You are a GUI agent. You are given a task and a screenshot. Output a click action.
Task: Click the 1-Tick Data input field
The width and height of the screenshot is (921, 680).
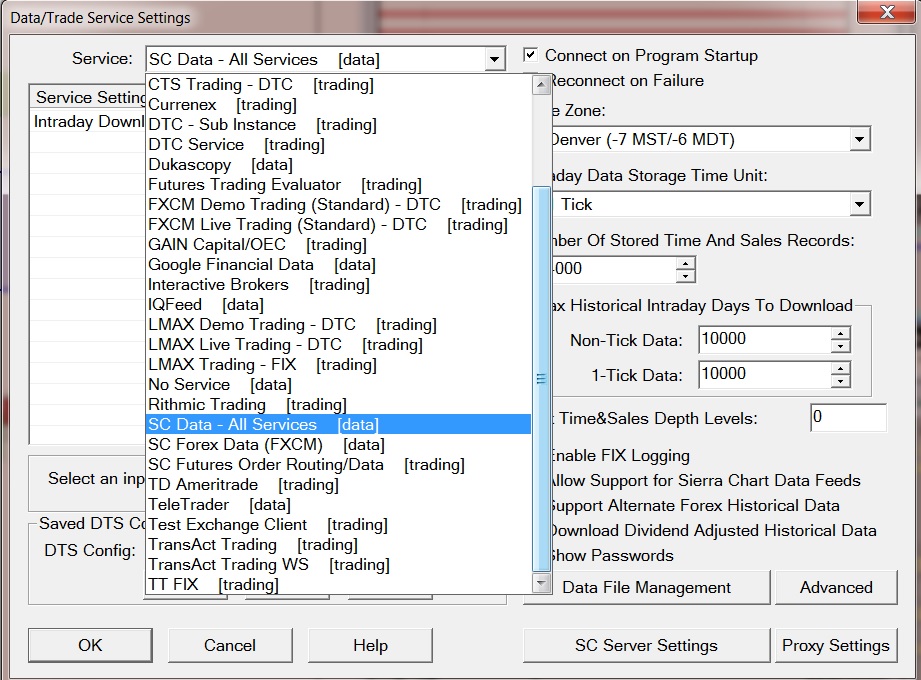click(x=765, y=375)
